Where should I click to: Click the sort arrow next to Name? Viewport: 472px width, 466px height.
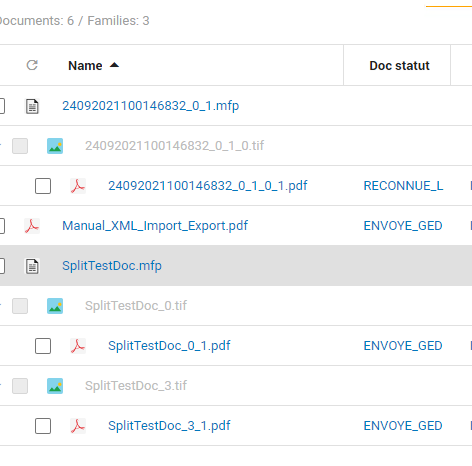click(114, 65)
